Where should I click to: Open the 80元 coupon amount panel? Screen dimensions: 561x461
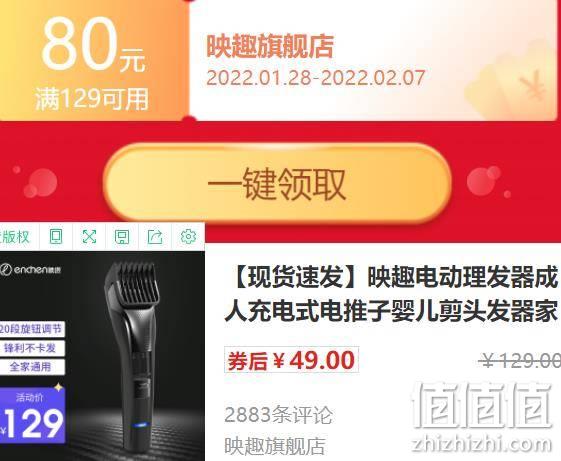(x=92, y=59)
